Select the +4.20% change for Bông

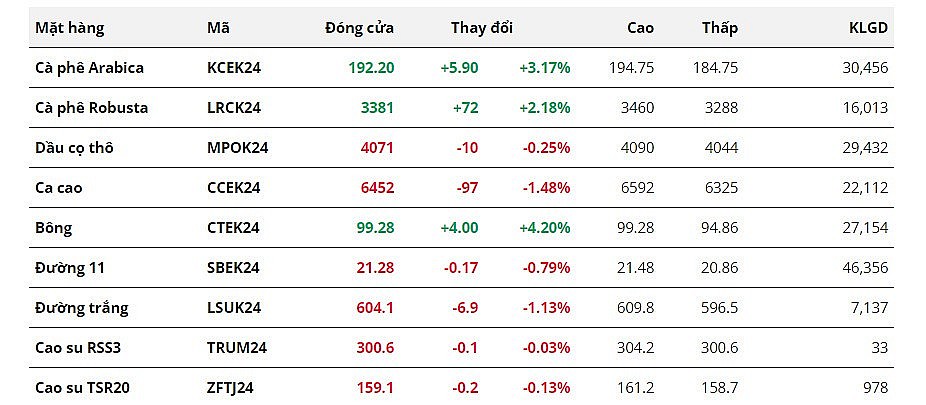544,228
